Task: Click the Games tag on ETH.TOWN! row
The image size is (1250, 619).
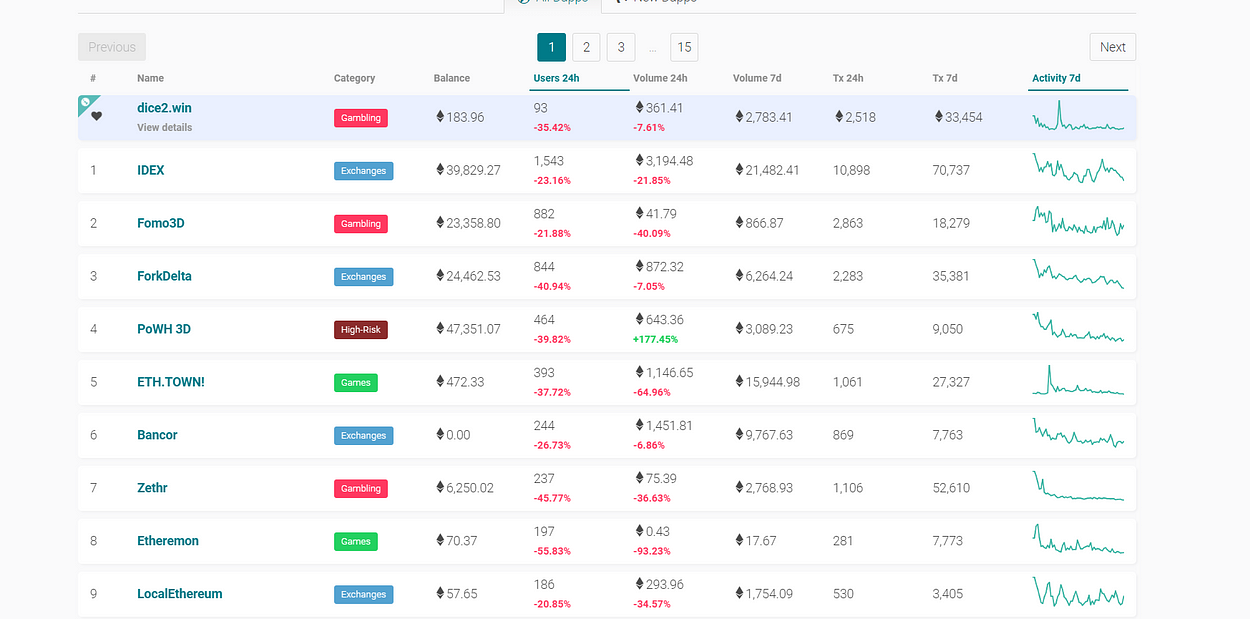Action: (356, 383)
